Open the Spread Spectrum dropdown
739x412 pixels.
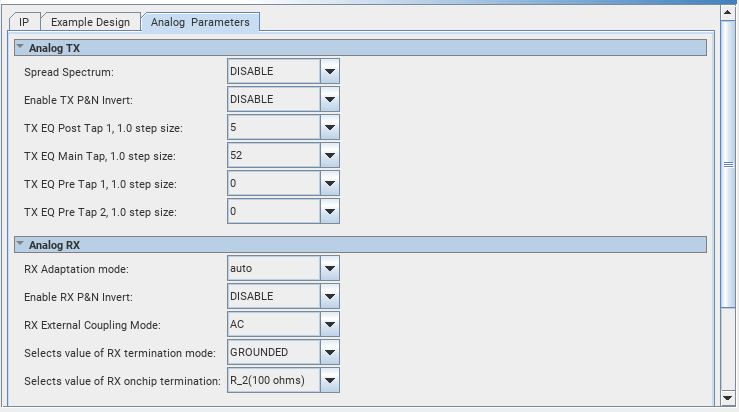point(330,71)
